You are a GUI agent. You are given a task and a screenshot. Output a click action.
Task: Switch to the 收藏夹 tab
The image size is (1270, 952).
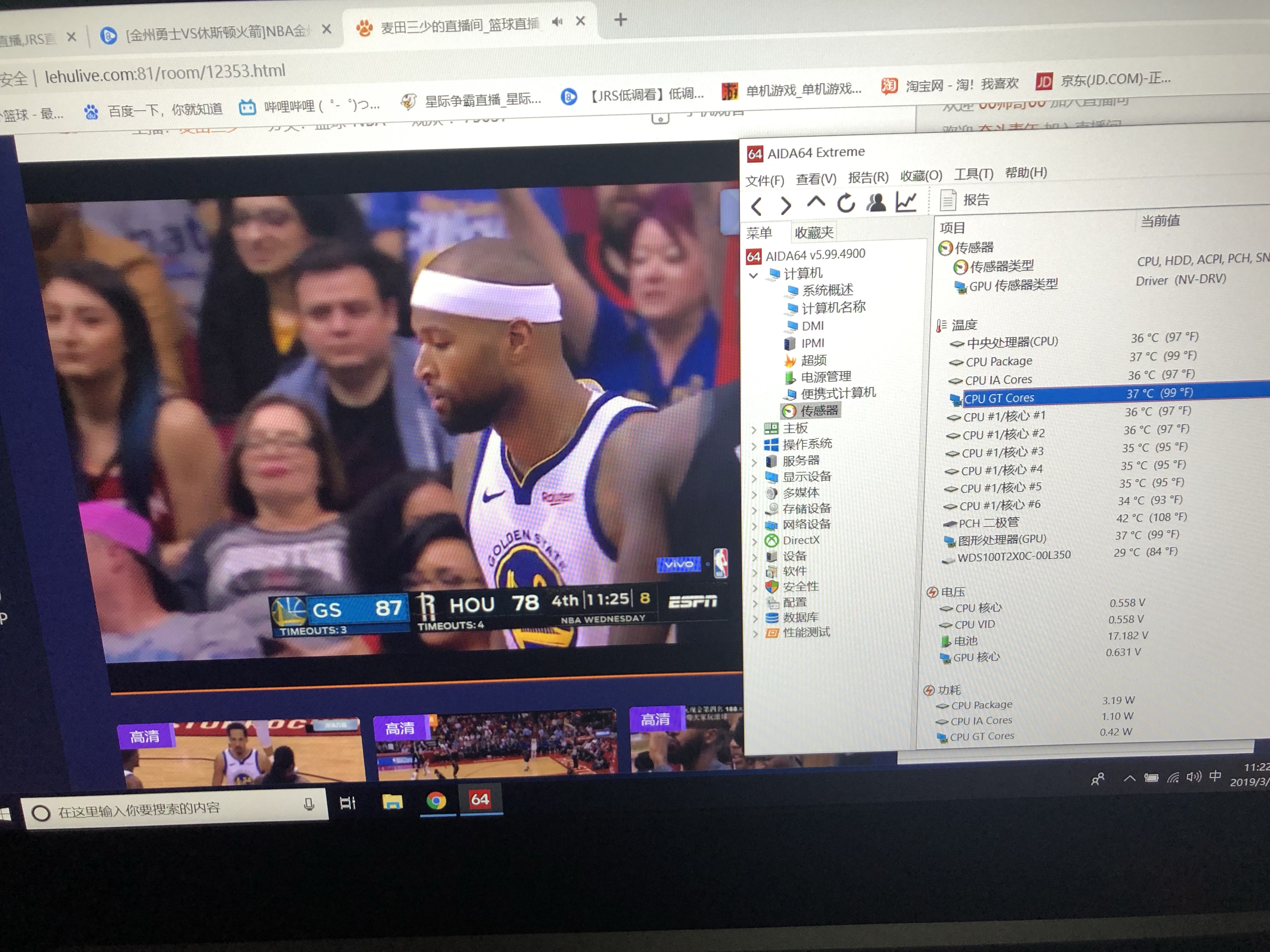(814, 232)
